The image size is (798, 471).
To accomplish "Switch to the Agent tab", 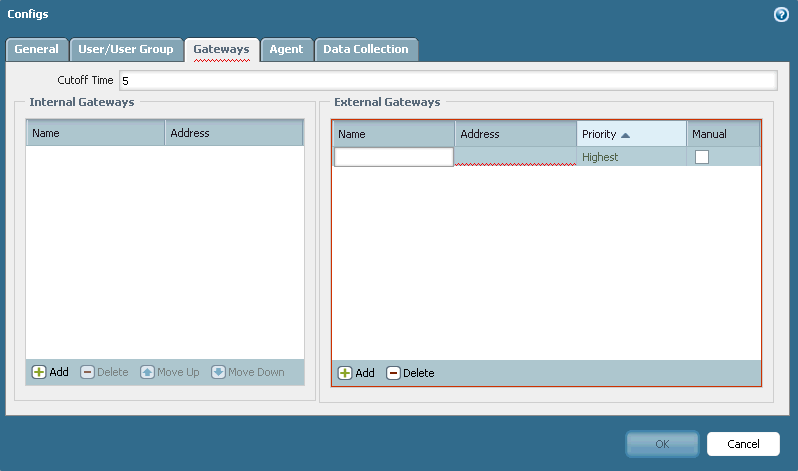I will [x=286, y=49].
